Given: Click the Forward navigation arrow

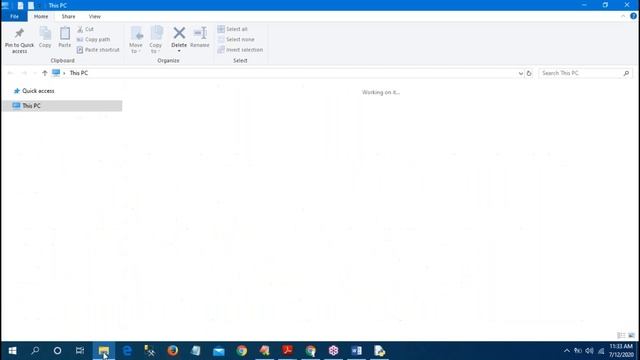Looking at the screenshot, I should (24, 73).
